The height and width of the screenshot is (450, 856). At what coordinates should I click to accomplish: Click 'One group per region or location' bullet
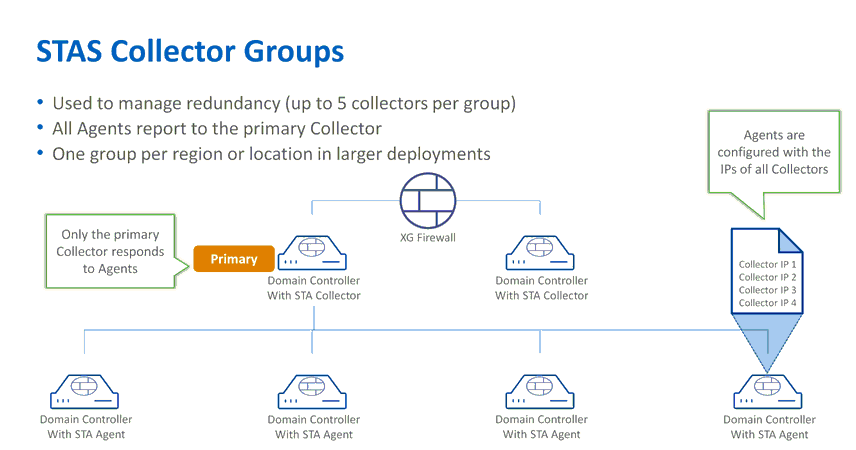tap(271, 154)
